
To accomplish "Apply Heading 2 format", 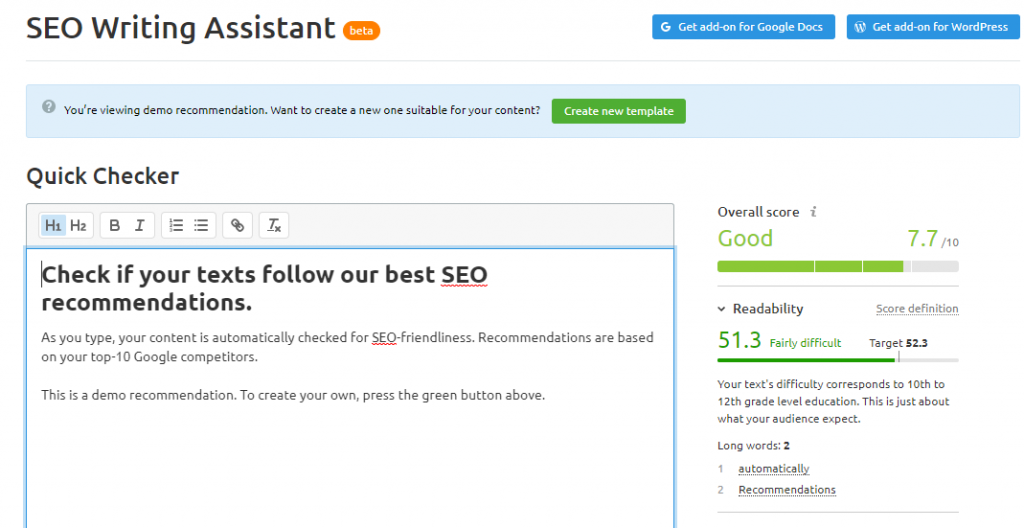I will (x=78, y=225).
